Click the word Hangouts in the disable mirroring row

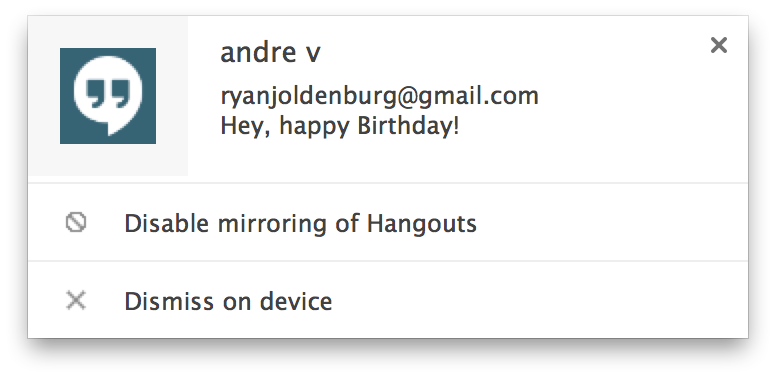point(422,224)
